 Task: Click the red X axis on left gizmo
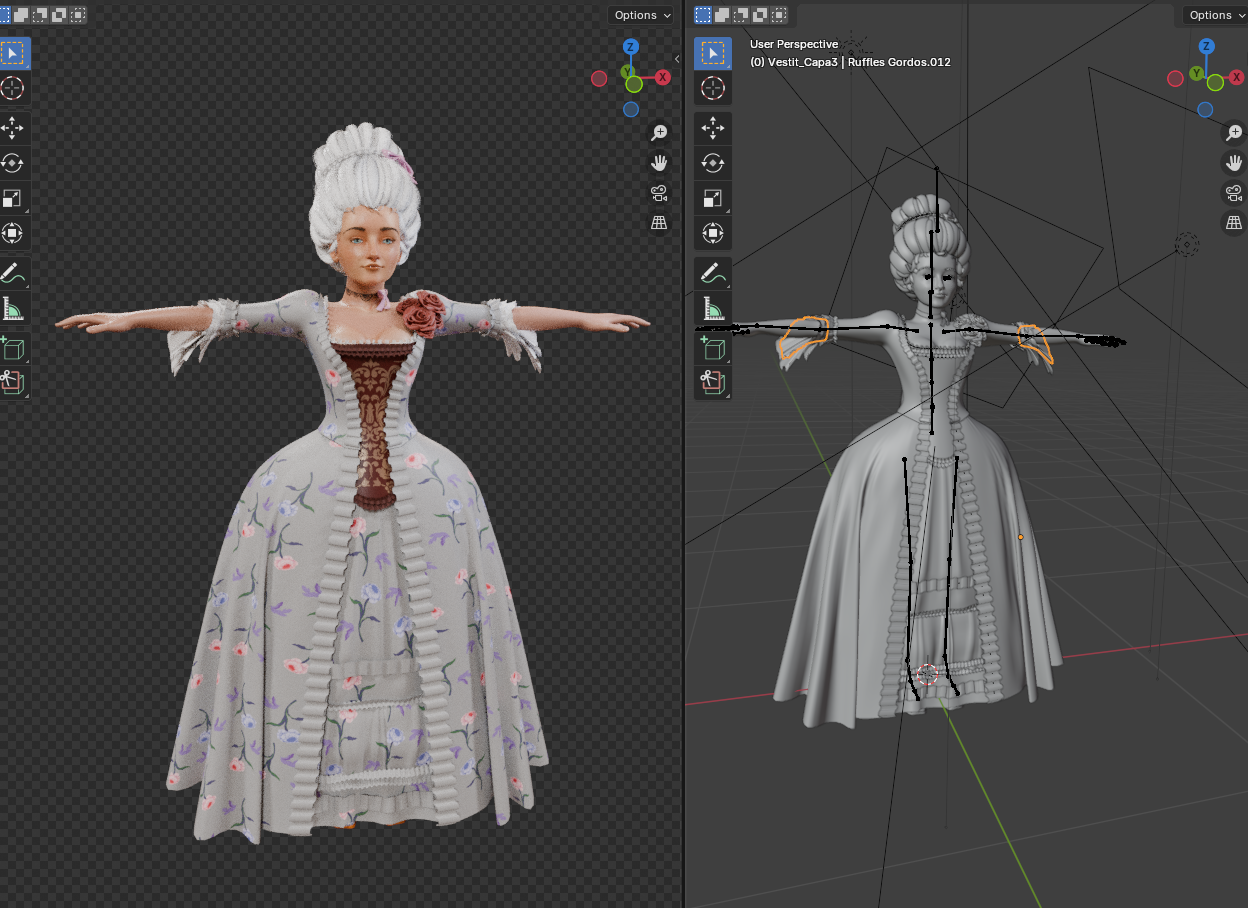pyautogui.click(x=662, y=78)
